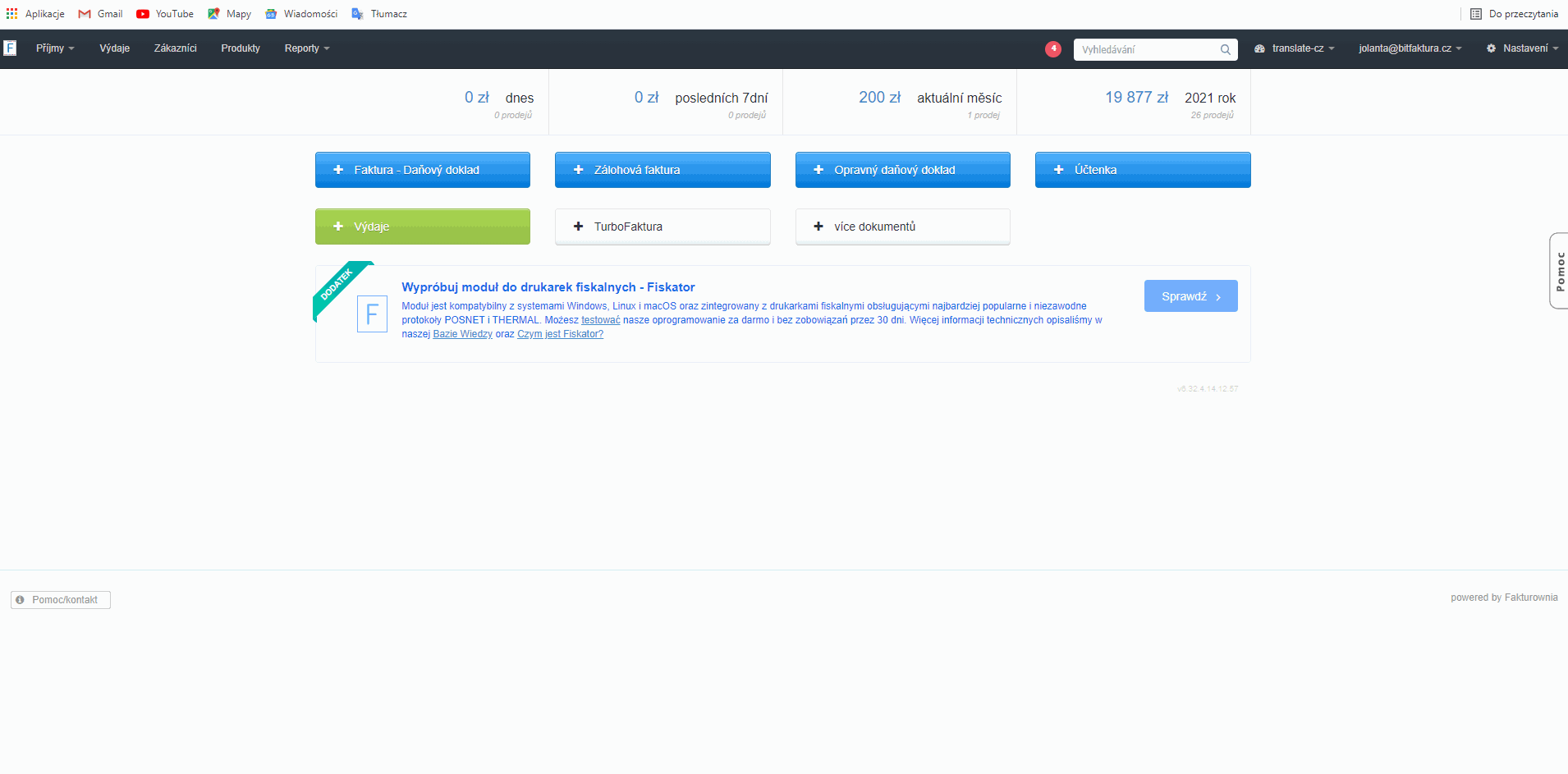Click the Aplikacje grid icon

(x=12, y=14)
